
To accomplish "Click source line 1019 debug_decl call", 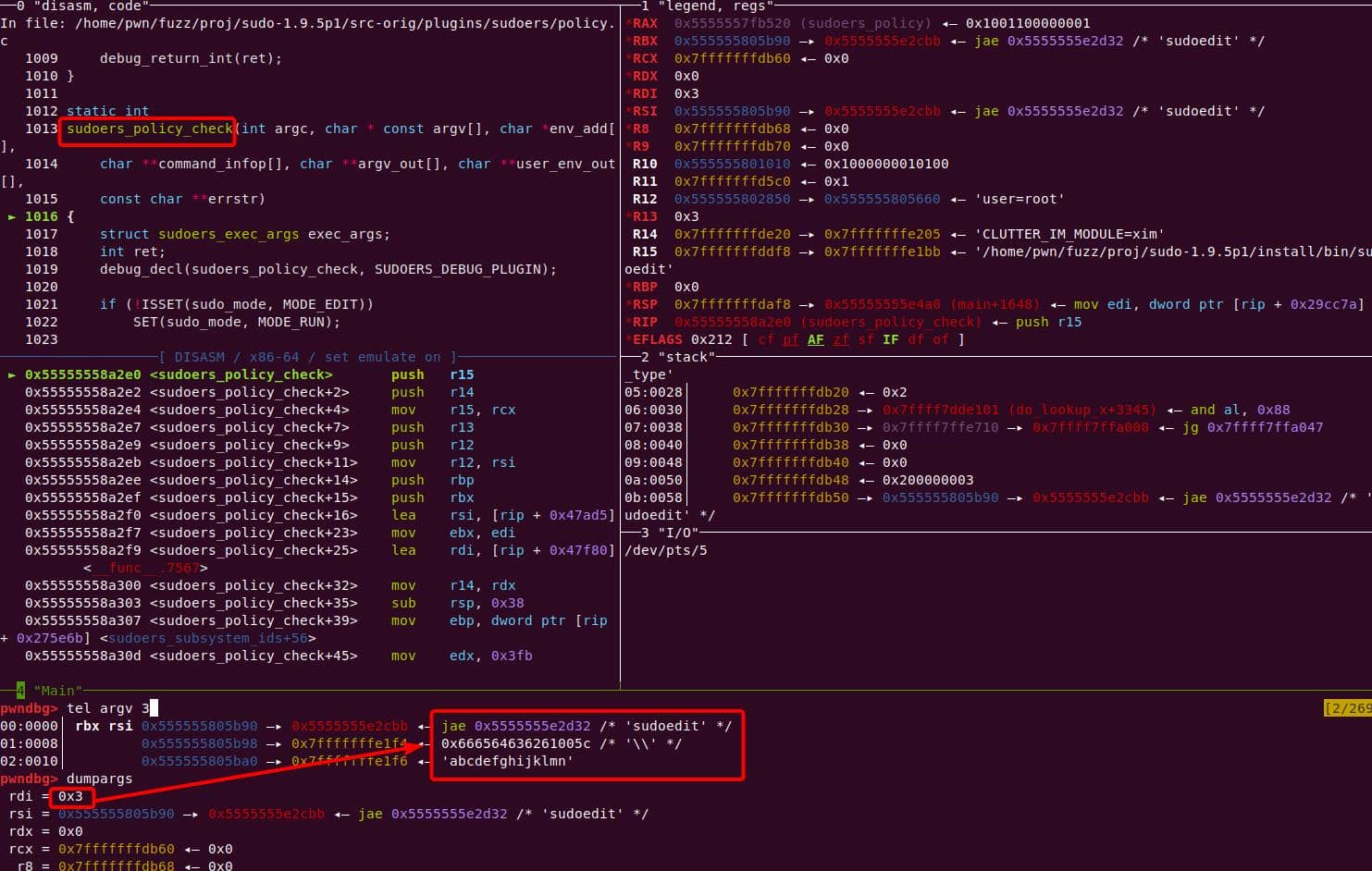I will pos(328,269).
